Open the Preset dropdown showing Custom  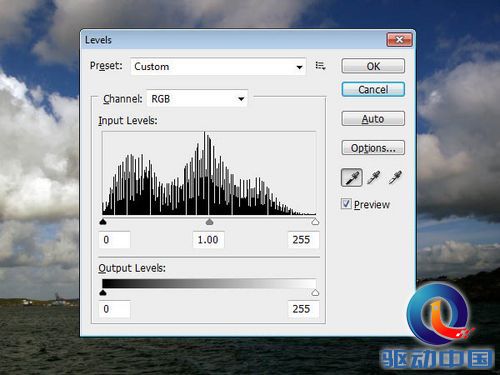click(x=218, y=67)
